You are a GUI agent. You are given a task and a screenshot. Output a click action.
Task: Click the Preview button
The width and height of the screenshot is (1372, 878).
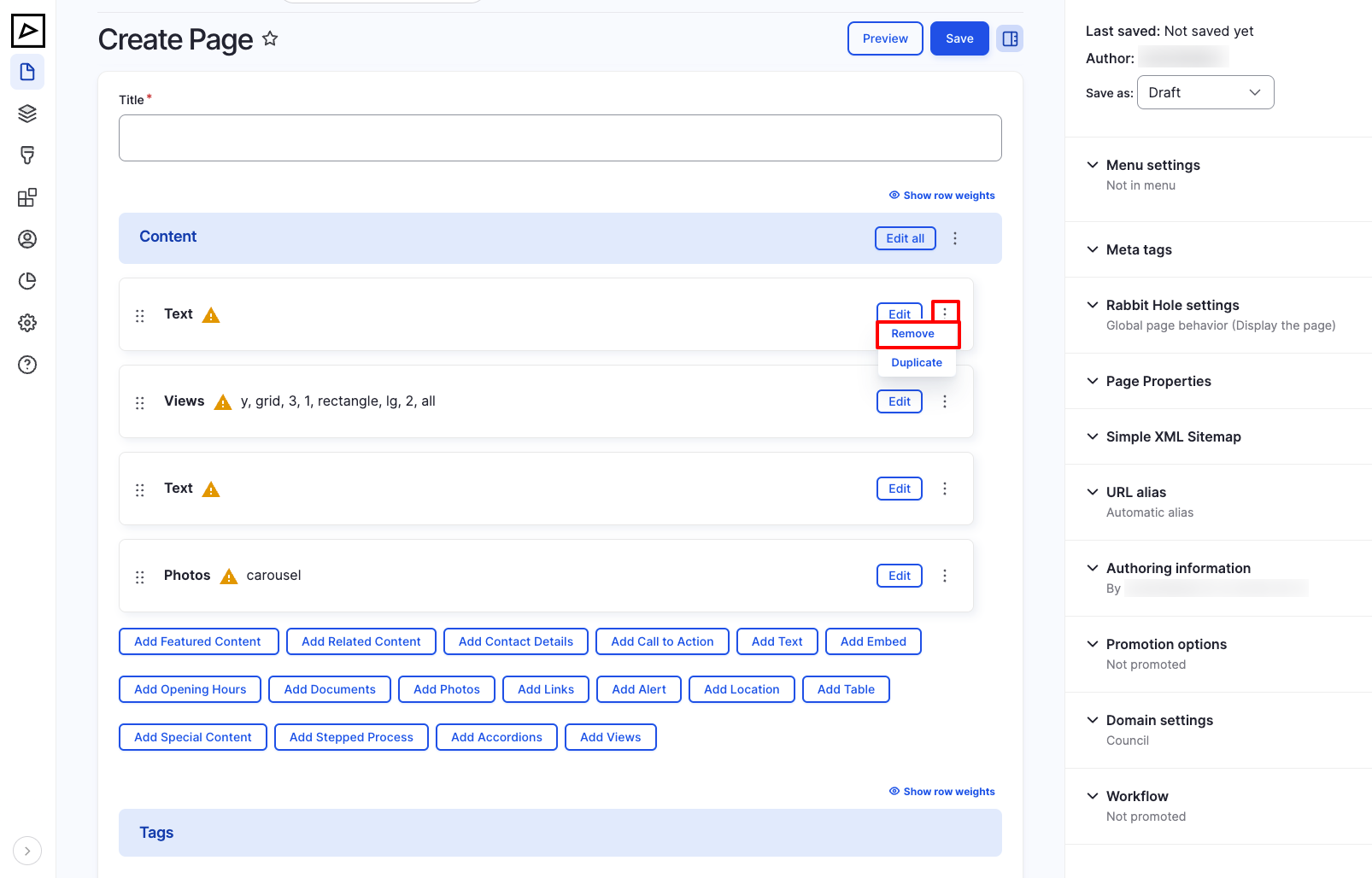click(884, 38)
